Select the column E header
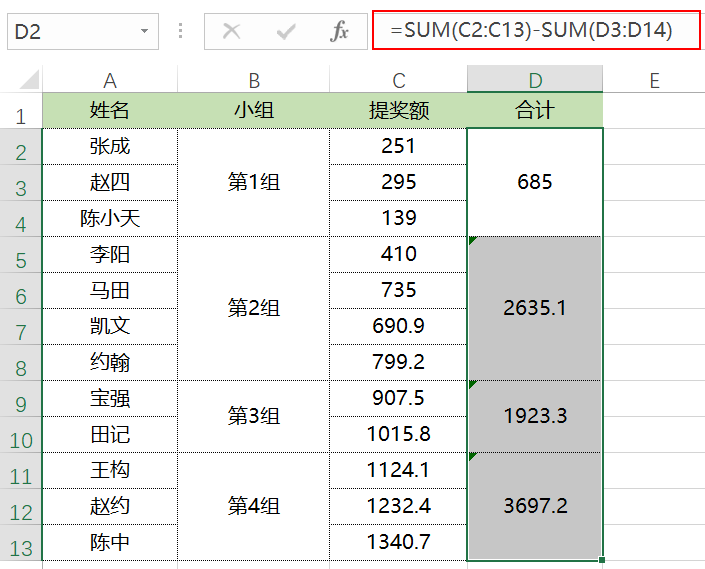The image size is (705, 569). (x=654, y=80)
